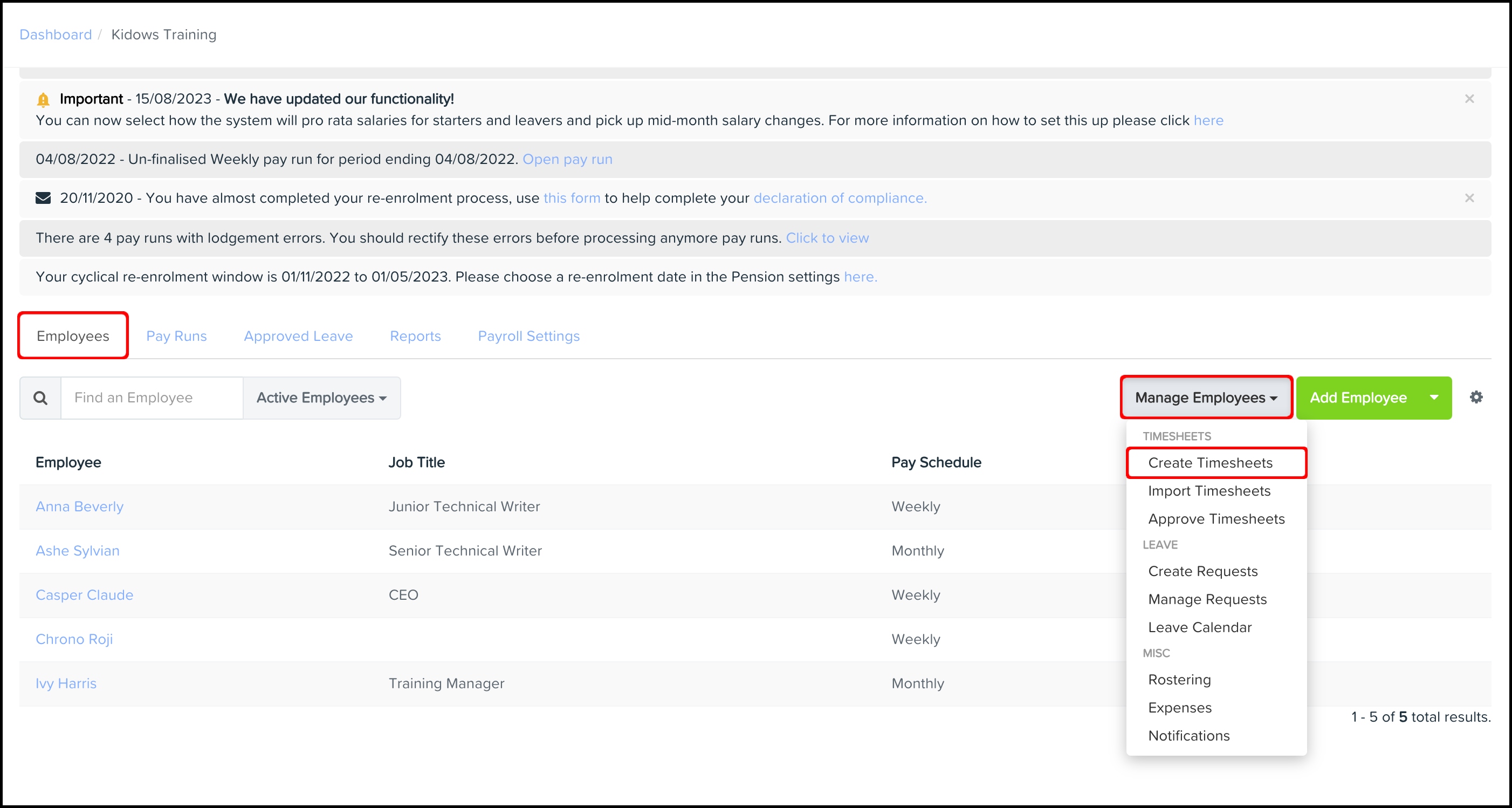Image resolution: width=1512 pixels, height=808 pixels.
Task: Dismiss the Important update notification
Action: pos(1469,99)
